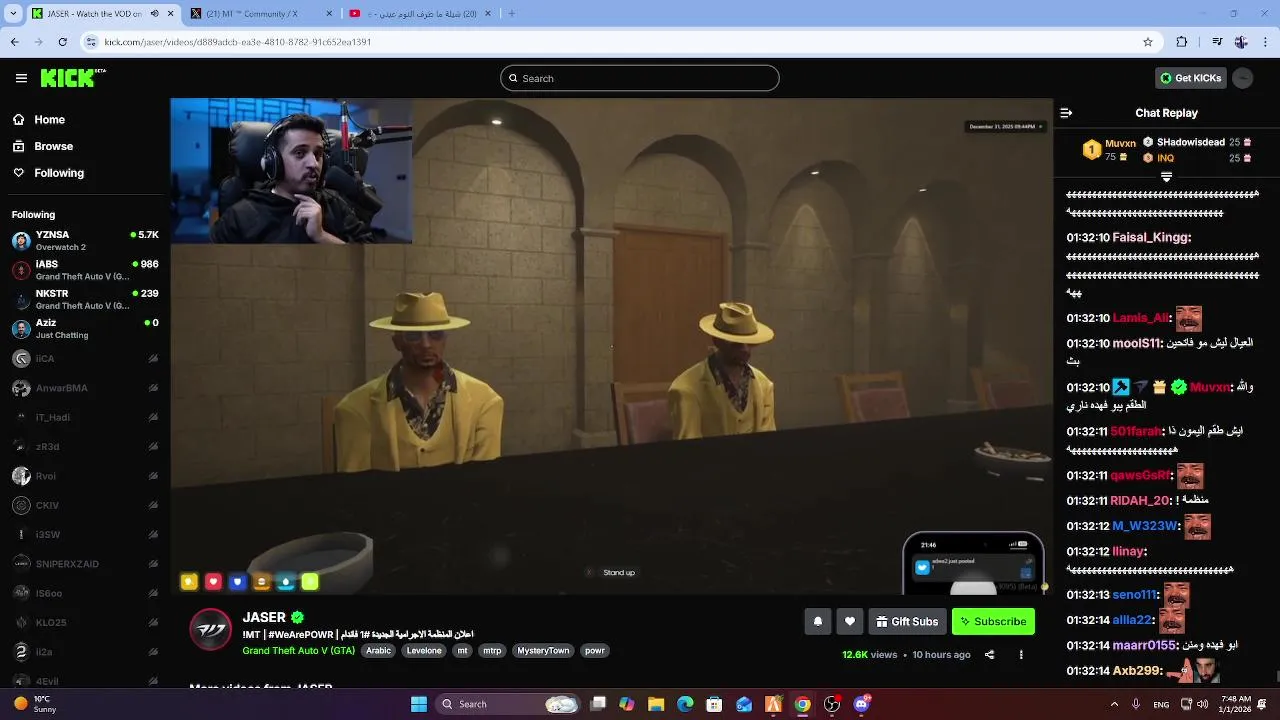Open Chrome's three-dot menu

tap(1264, 42)
